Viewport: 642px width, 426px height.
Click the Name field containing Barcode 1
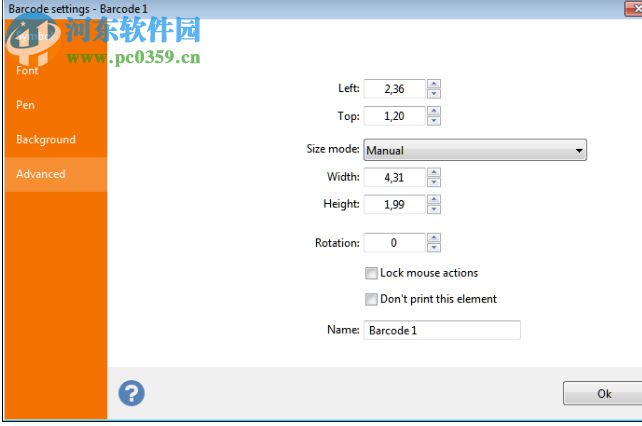coord(442,330)
